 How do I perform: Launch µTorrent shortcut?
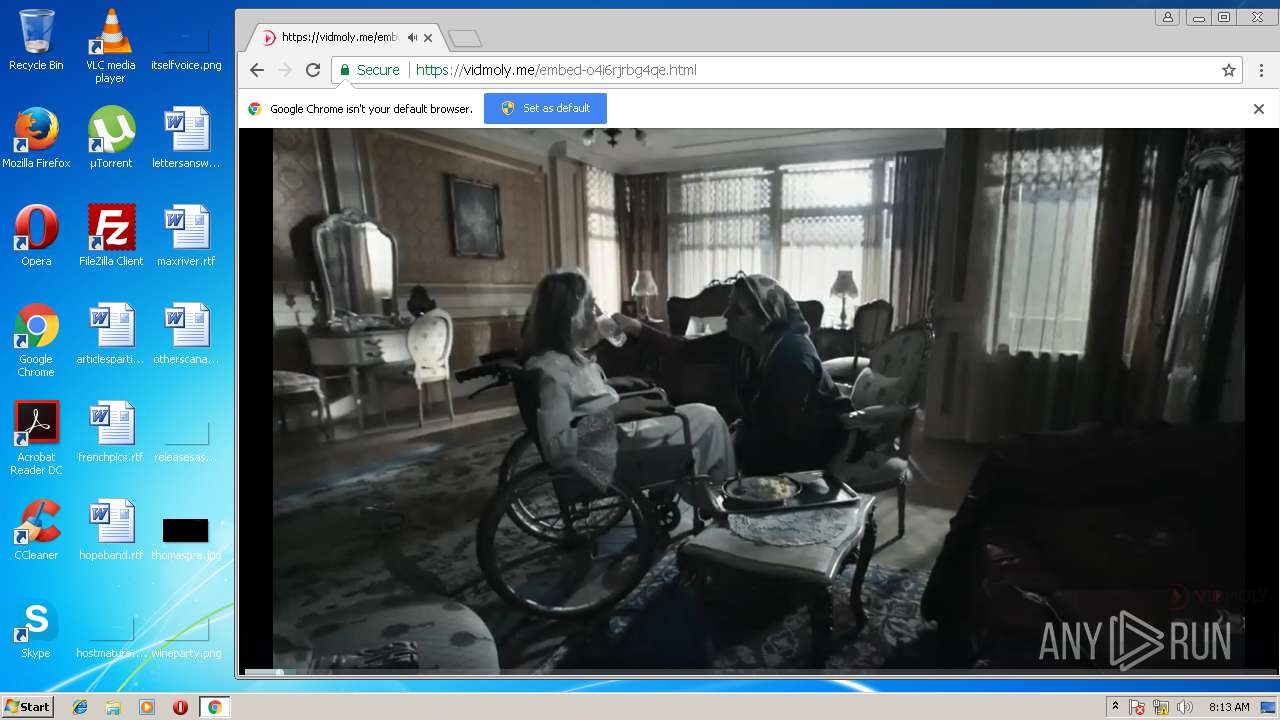111,138
